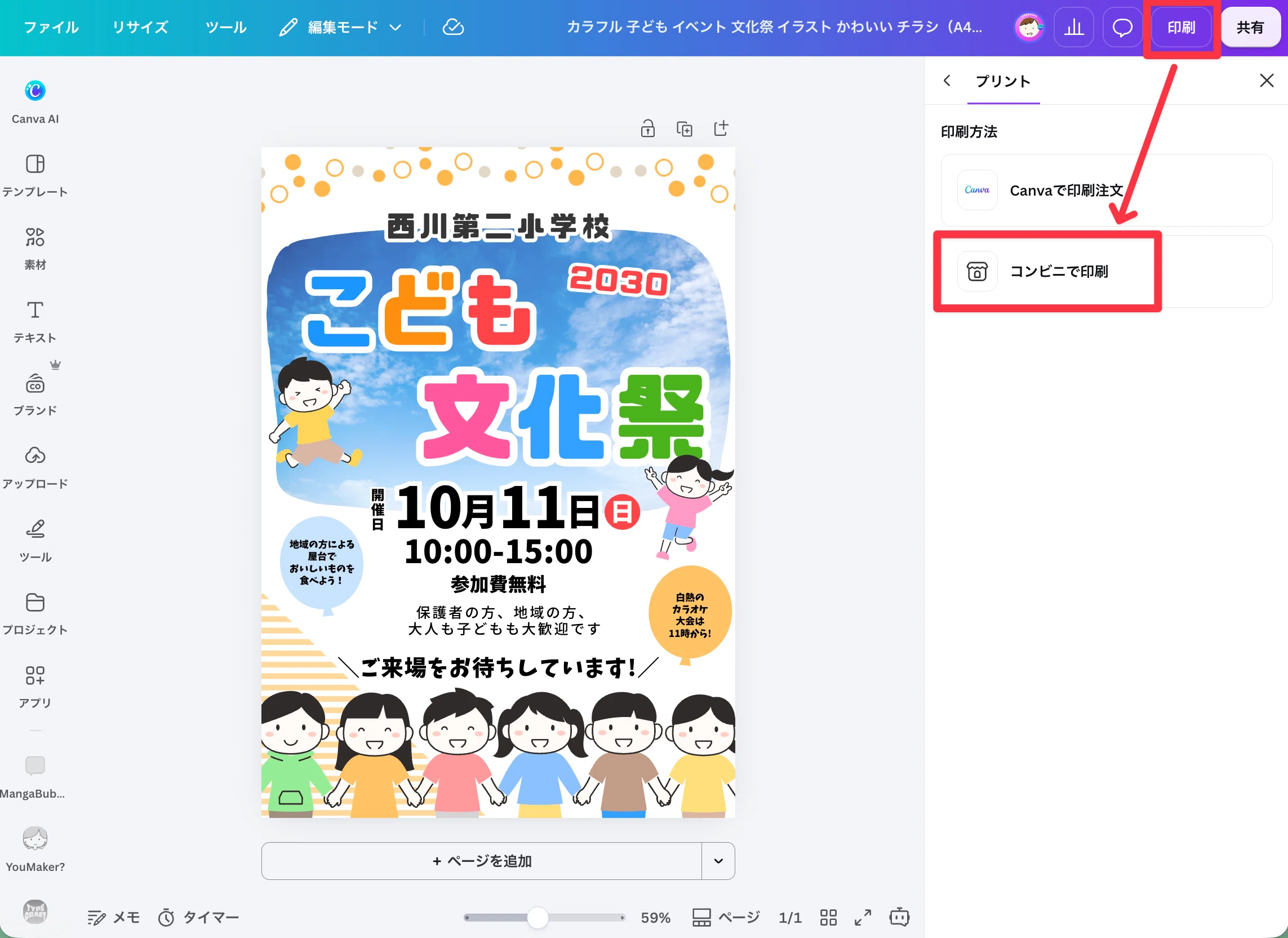The width and height of the screenshot is (1288, 938).
Task: Click the cloud save status icon
Action: tap(452, 27)
